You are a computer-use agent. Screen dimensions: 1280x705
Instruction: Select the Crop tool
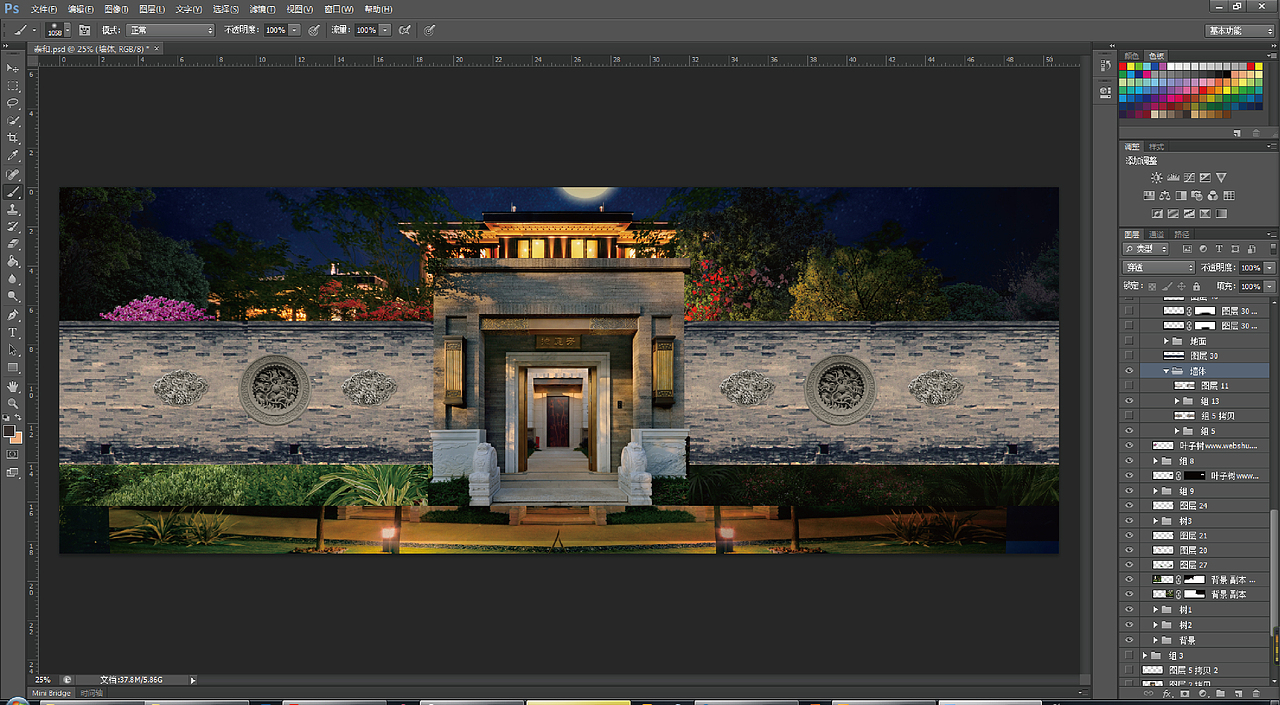coord(13,138)
